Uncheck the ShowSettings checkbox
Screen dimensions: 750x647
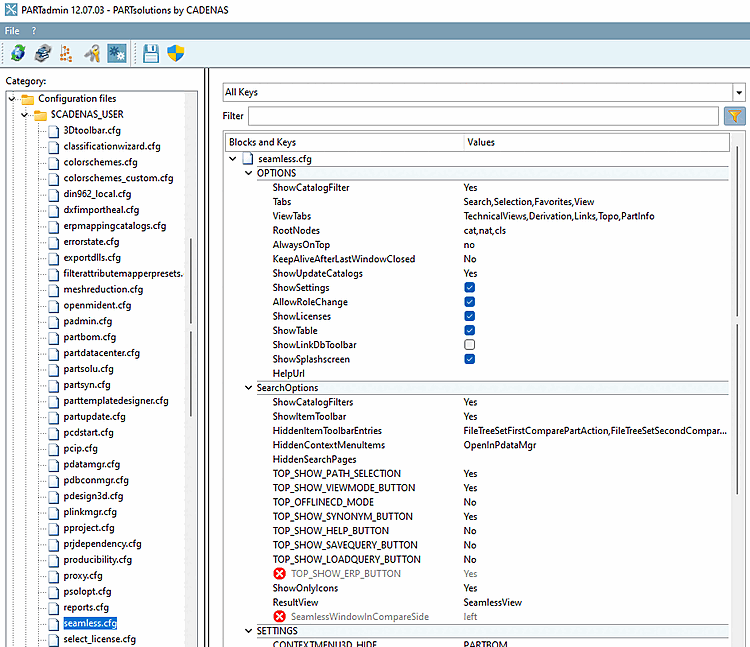[469, 288]
